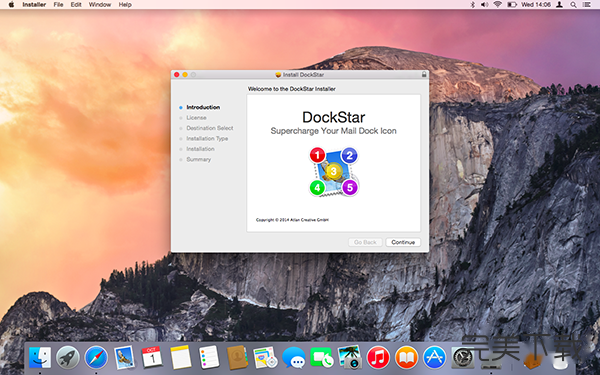The width and height of the screenshot is (600, 375).
Task: Open the Window menu
Action: click(x=99, y=5)
